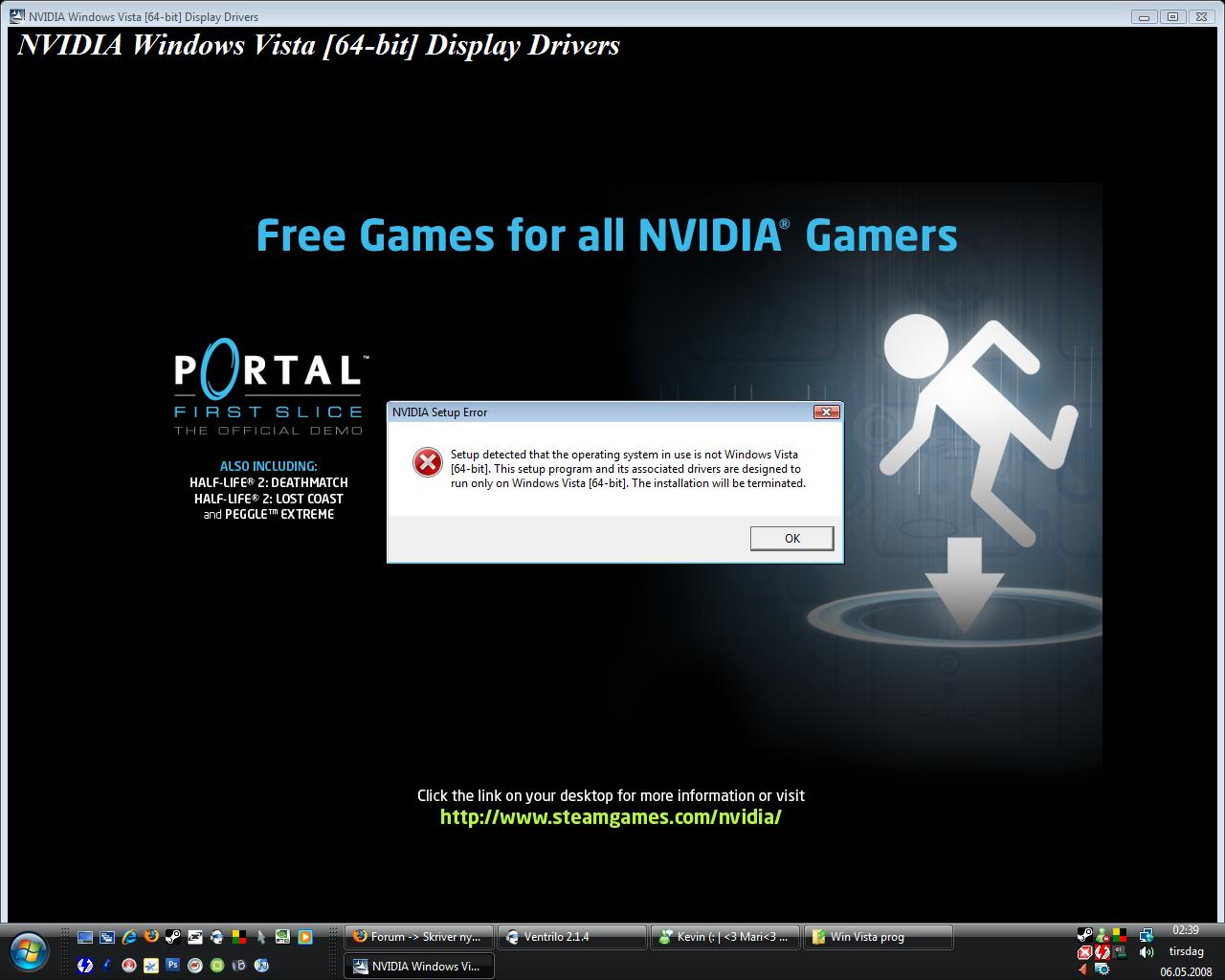Open the steamgames.com/nvidia link
This screenshot has height=980, width=1225.
(611, 816)
